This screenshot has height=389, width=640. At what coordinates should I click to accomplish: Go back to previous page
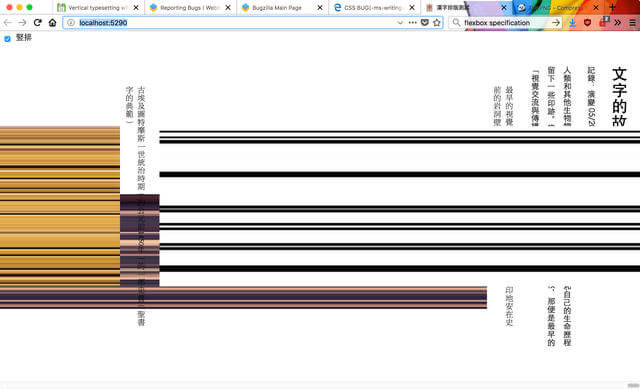(x=7, y=22)
